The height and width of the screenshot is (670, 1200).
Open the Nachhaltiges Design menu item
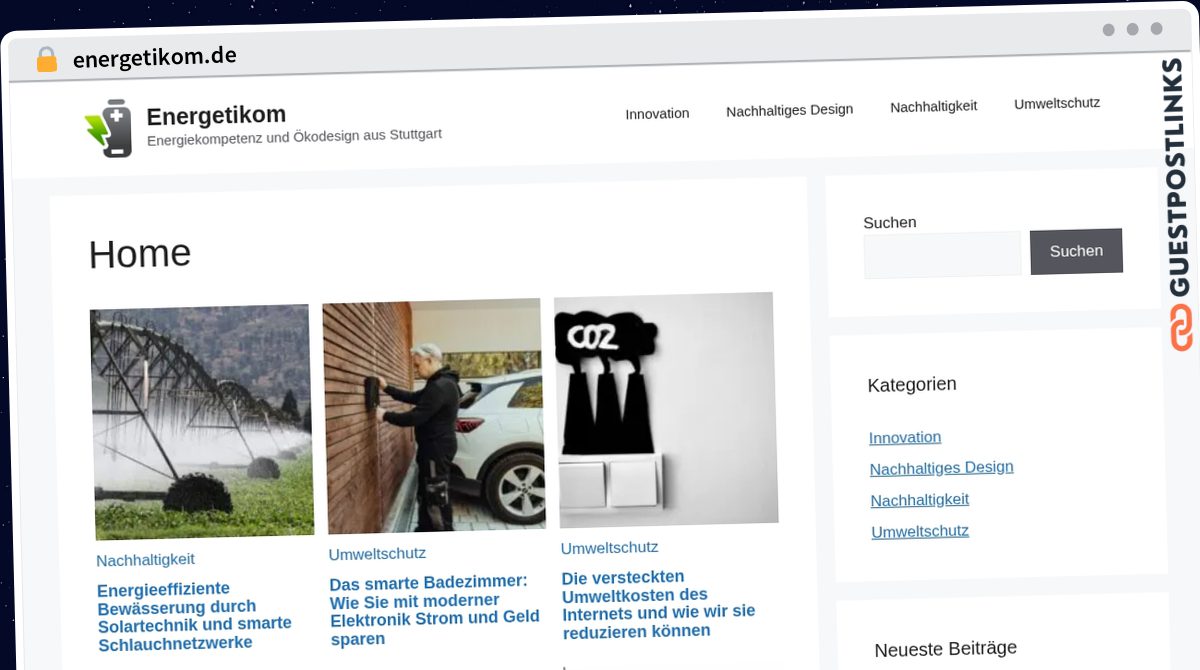coord(789,110)
